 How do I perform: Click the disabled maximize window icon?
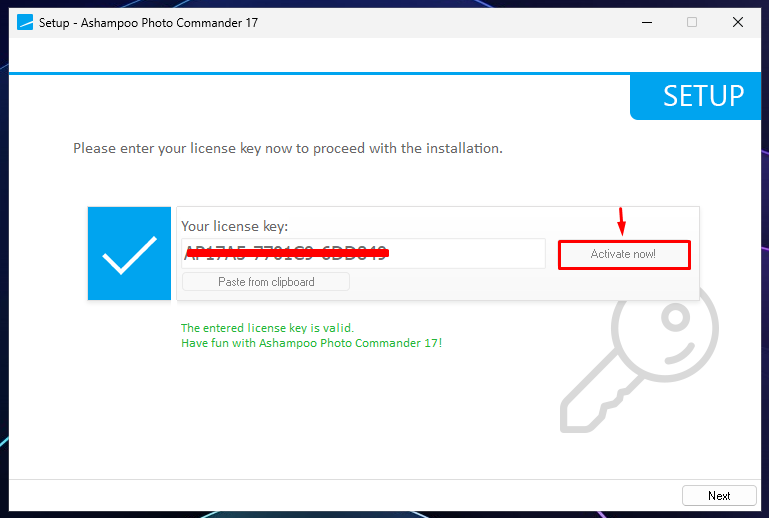coord(692,23)
